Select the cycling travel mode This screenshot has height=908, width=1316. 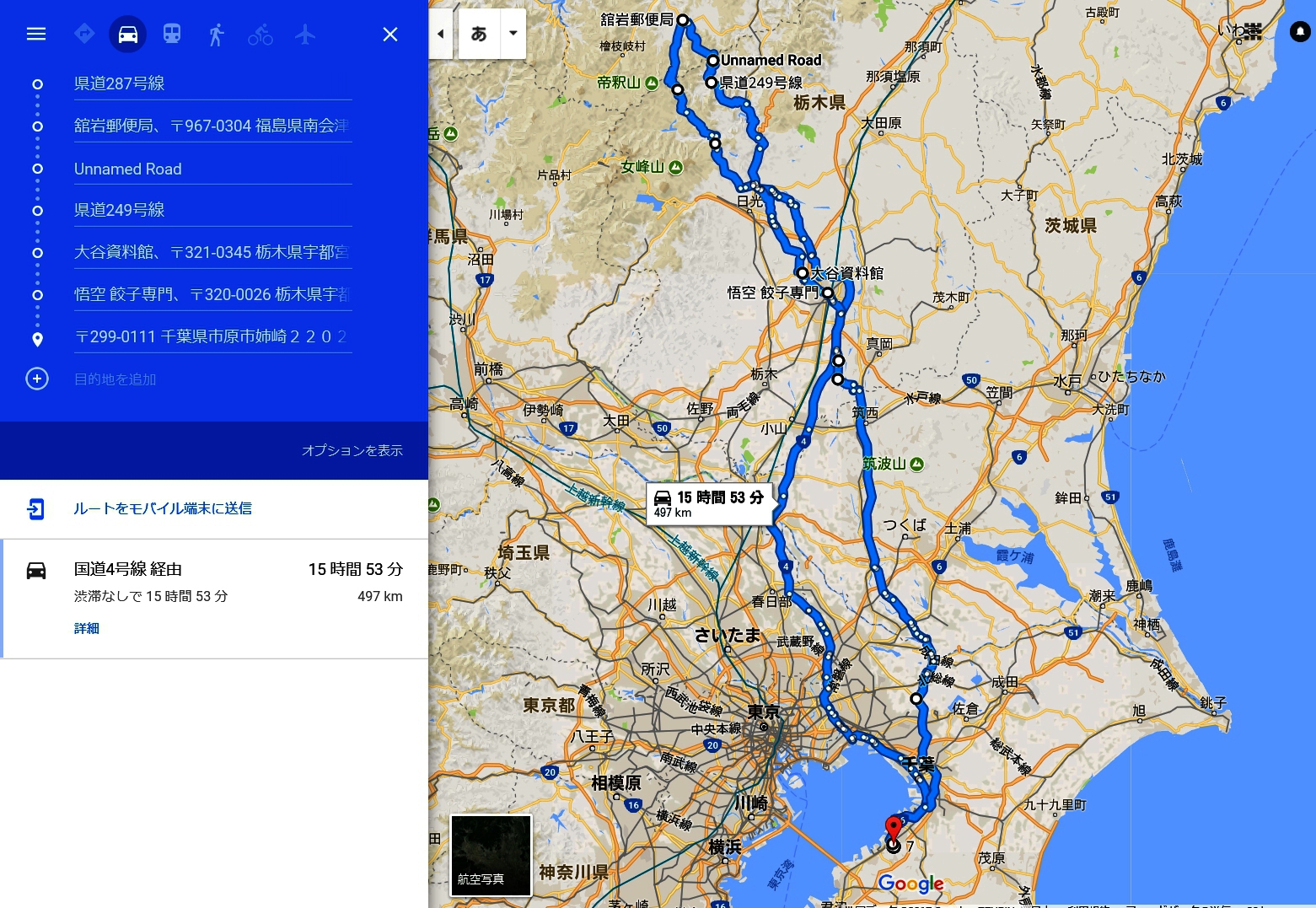[x=261, y=35]
